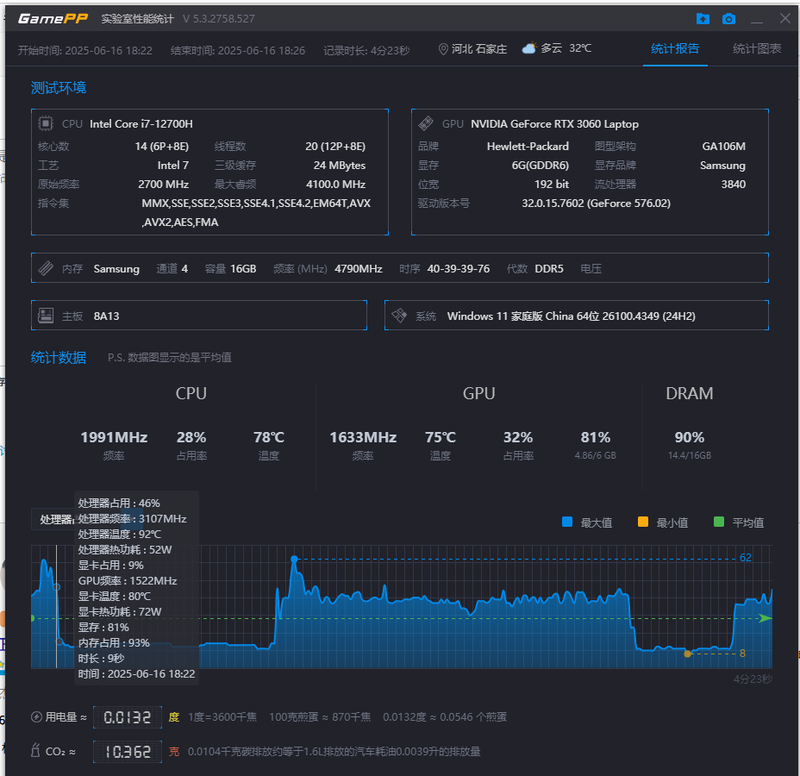800x776 pixels.
Task: Open the 处理器 metric dropdown above chart
Action: click(x=55, y=519)
